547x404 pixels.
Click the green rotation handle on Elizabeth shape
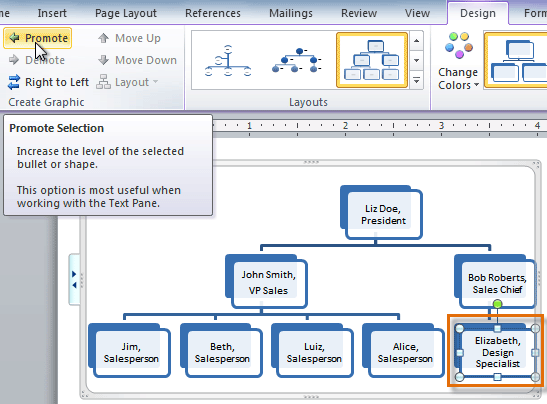click(498, 304)
